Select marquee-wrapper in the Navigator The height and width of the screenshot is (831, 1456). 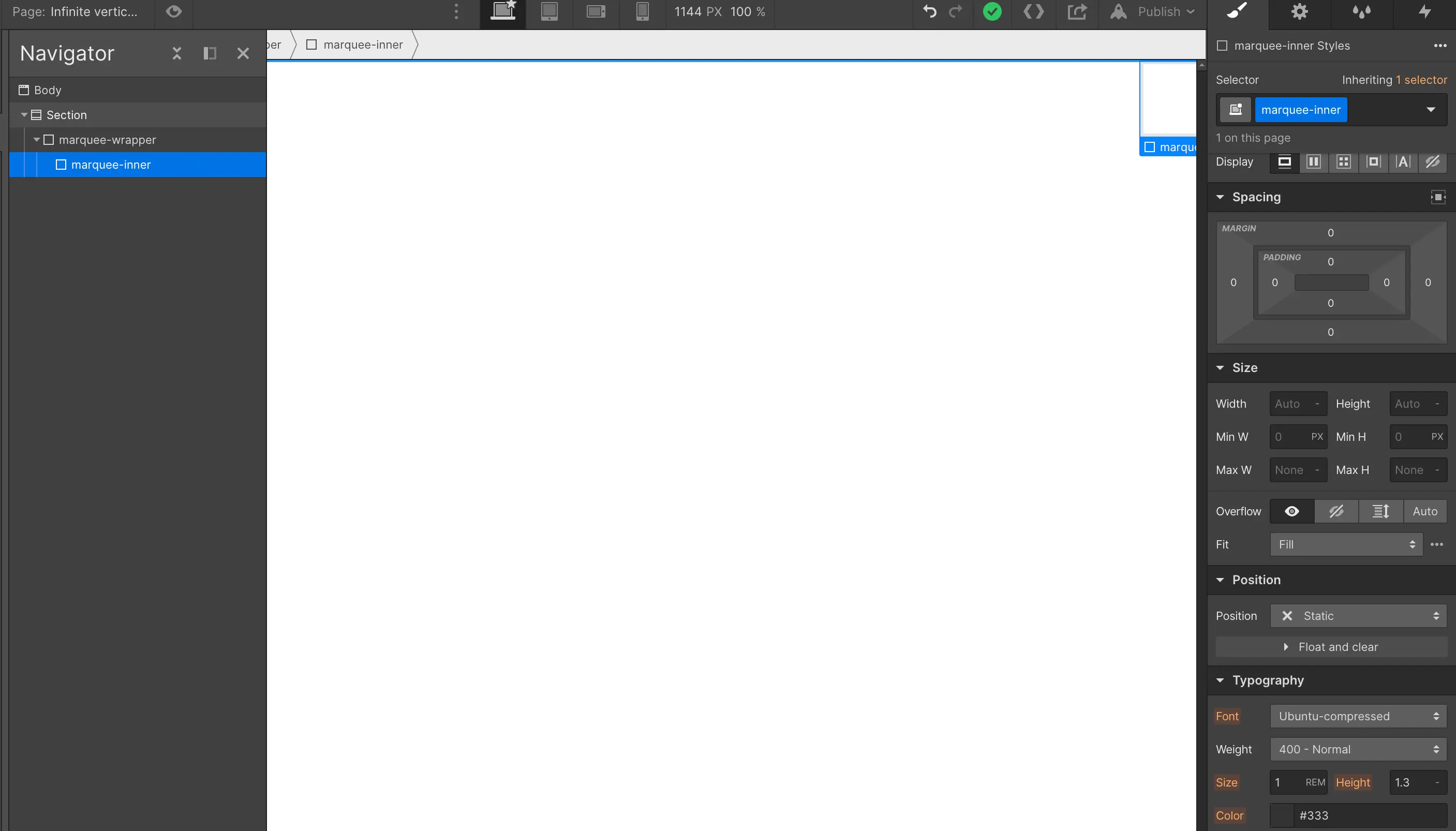(x=107, y=140)
